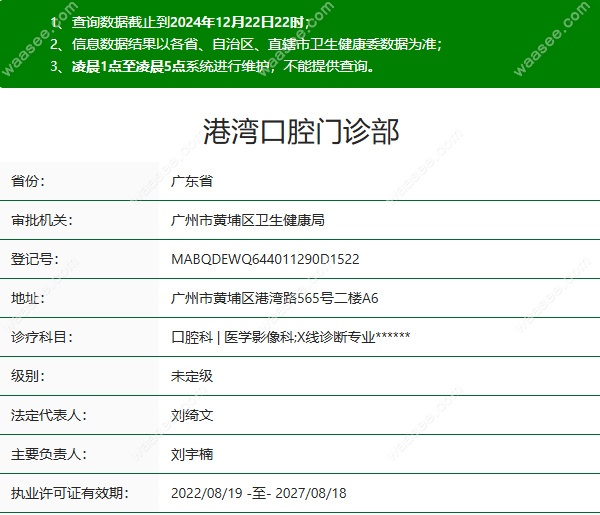Click the 主要负责人 label
This screenshot has width=600, height=515.
pos(49,454)
